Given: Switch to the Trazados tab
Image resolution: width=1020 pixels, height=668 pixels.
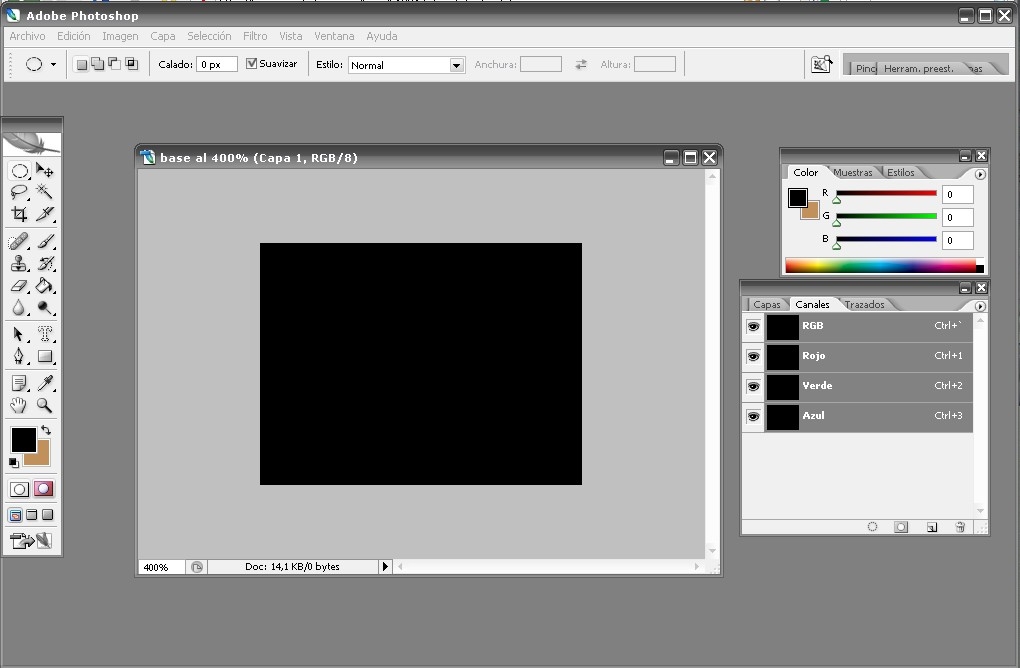Looking at the screenshot, I should click(x=864, y=304).
